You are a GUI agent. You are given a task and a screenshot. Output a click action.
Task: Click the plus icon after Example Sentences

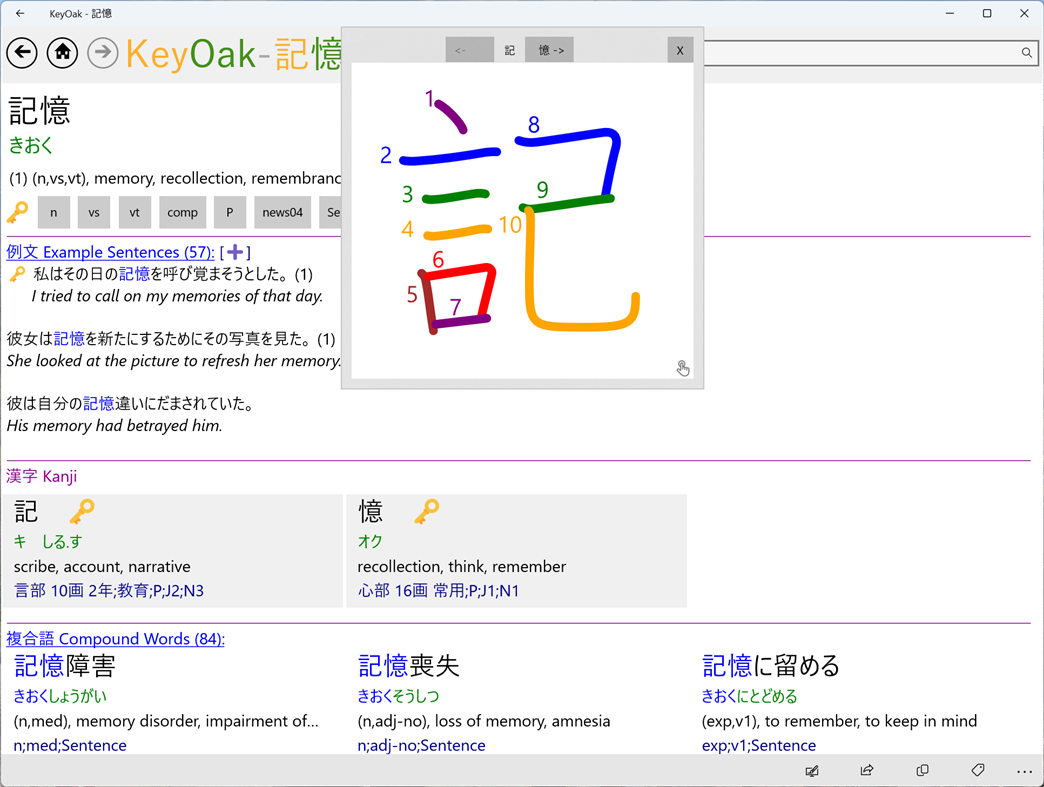[x=236, y=251]
